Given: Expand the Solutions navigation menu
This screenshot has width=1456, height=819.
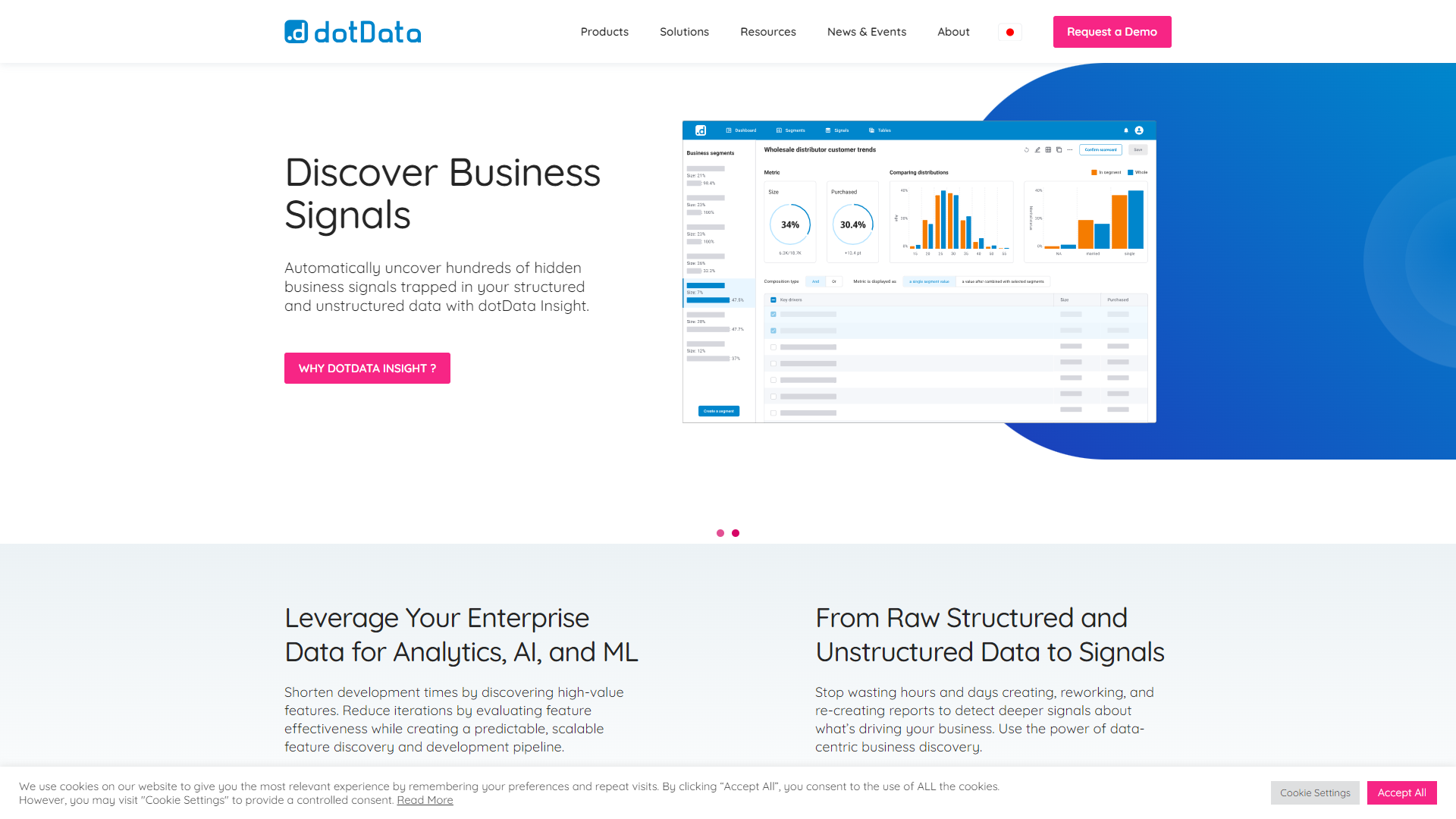Looking at the screenshot, I should [x=684, y=31].
